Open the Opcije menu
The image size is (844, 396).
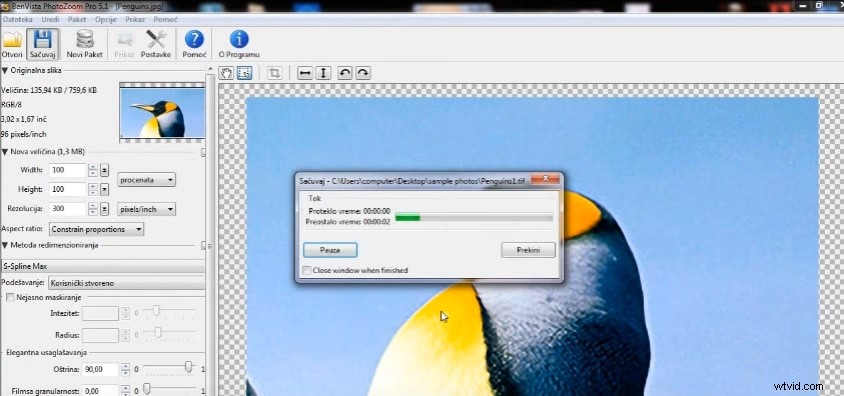(x=106, y=19)
